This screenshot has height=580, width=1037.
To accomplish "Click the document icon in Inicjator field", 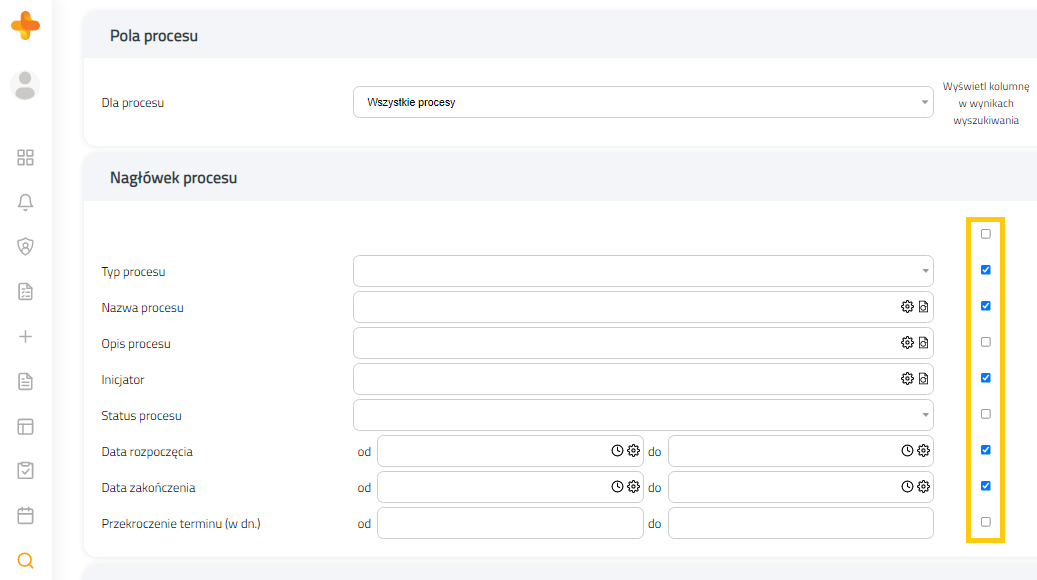I will [923, 379].
